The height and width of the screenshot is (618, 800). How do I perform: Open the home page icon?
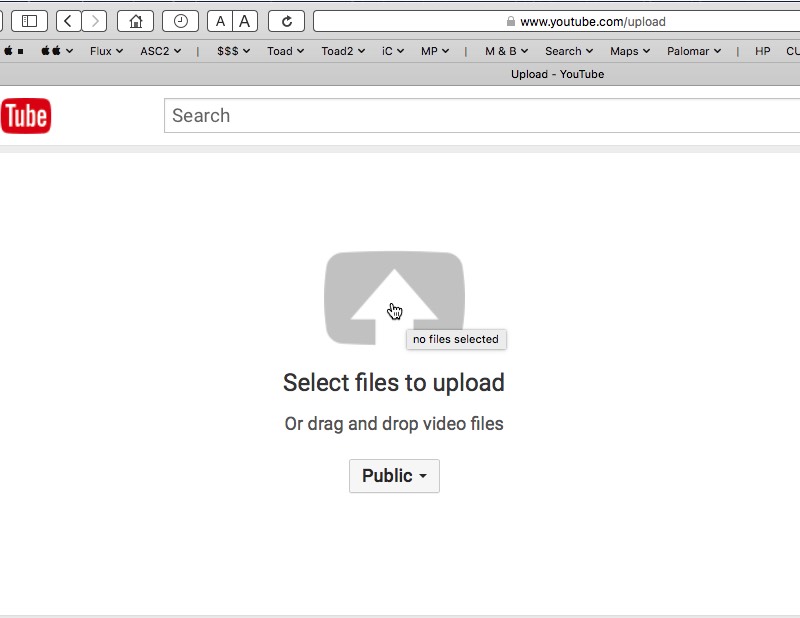tap(135, 21)
